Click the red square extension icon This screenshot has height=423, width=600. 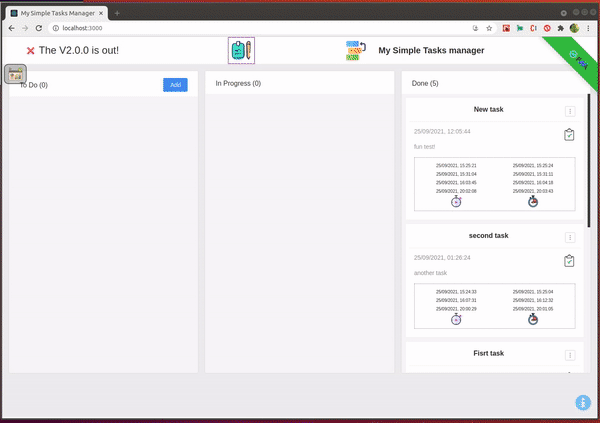506,28
